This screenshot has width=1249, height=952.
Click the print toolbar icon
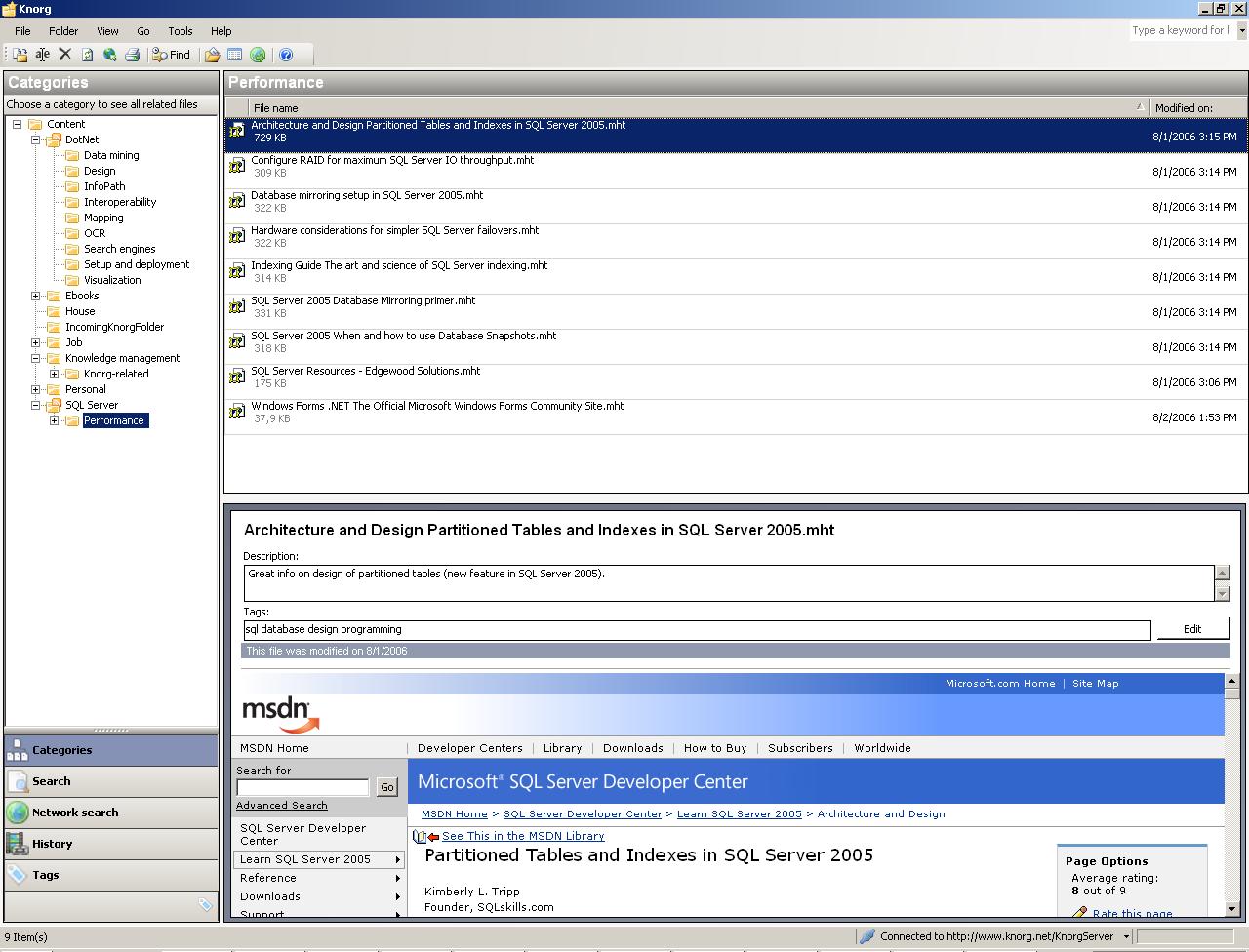click(x=133, y=55)
